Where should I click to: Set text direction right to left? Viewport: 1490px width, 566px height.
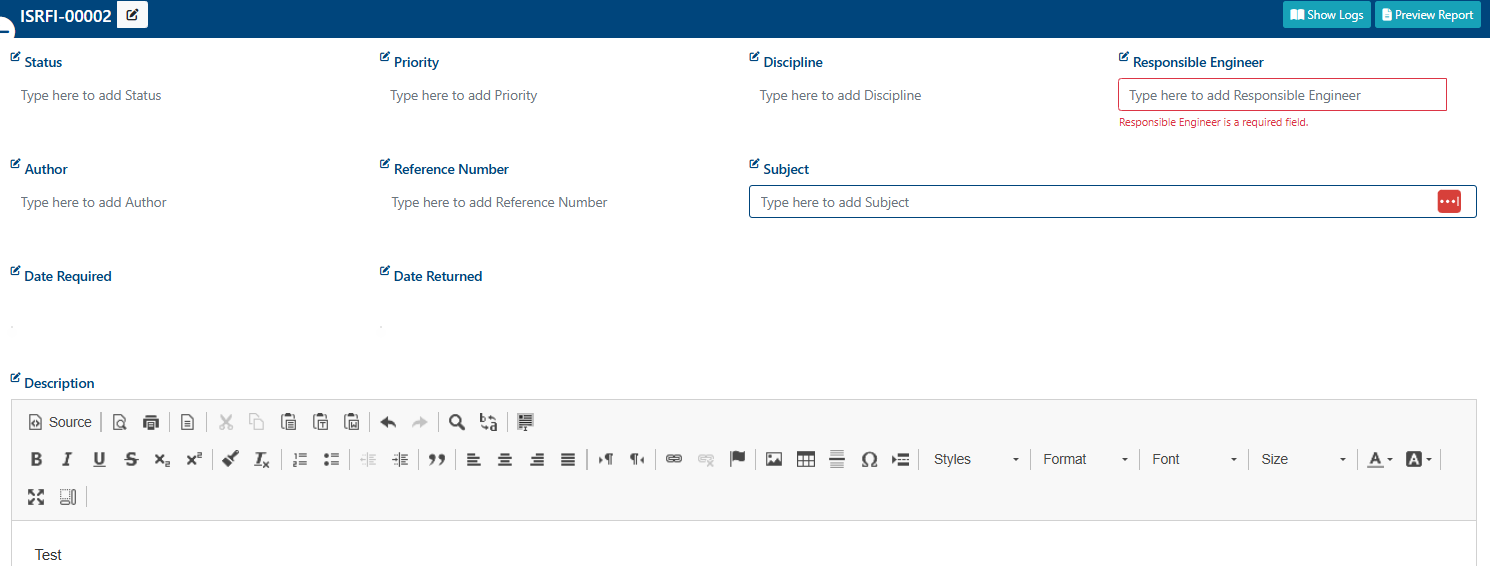(637, 459)
